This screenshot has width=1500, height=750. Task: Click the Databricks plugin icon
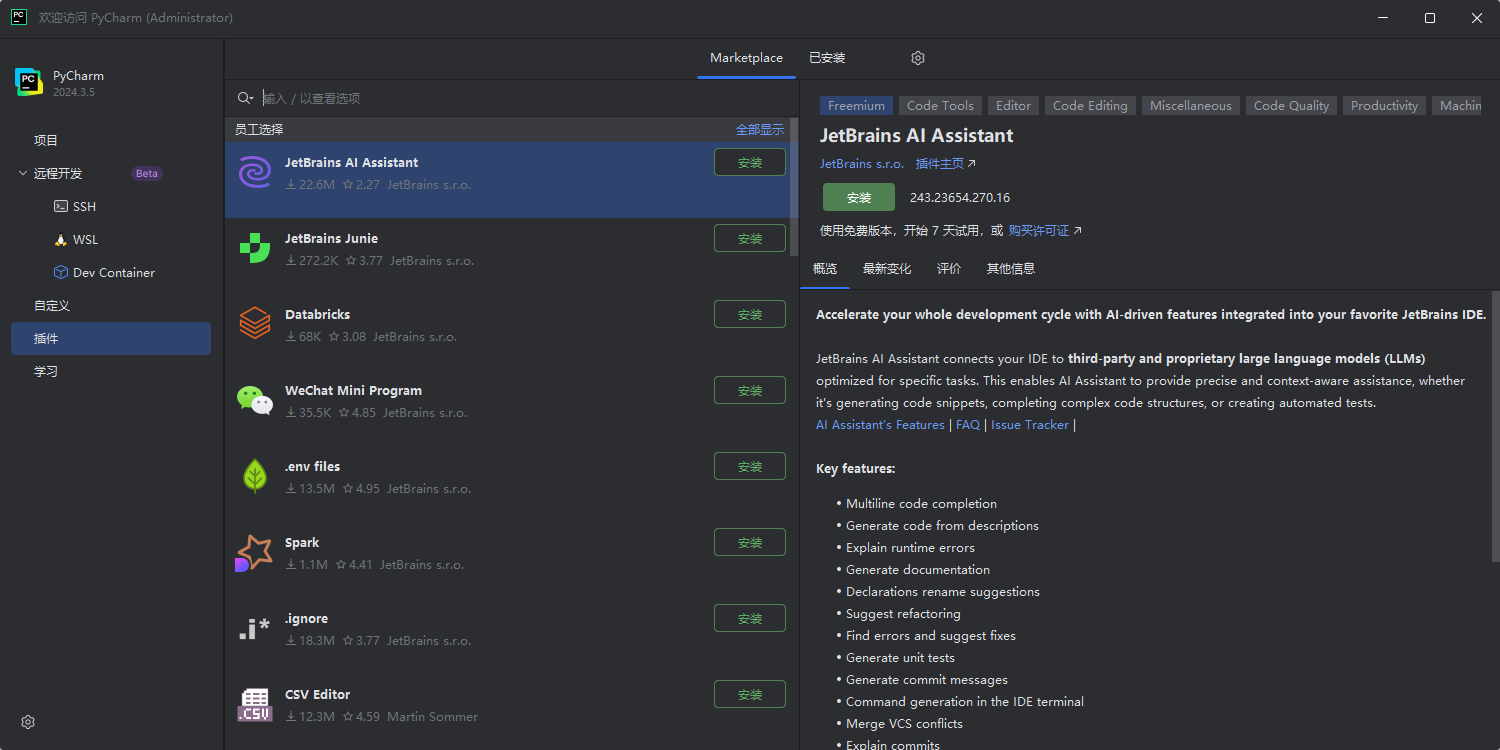(x=254, y=324)
